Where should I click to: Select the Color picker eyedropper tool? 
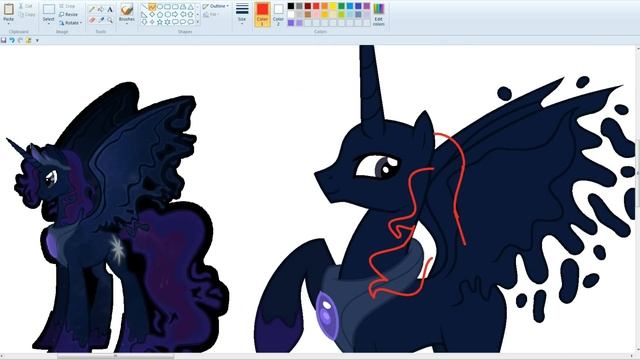point(101,20)
